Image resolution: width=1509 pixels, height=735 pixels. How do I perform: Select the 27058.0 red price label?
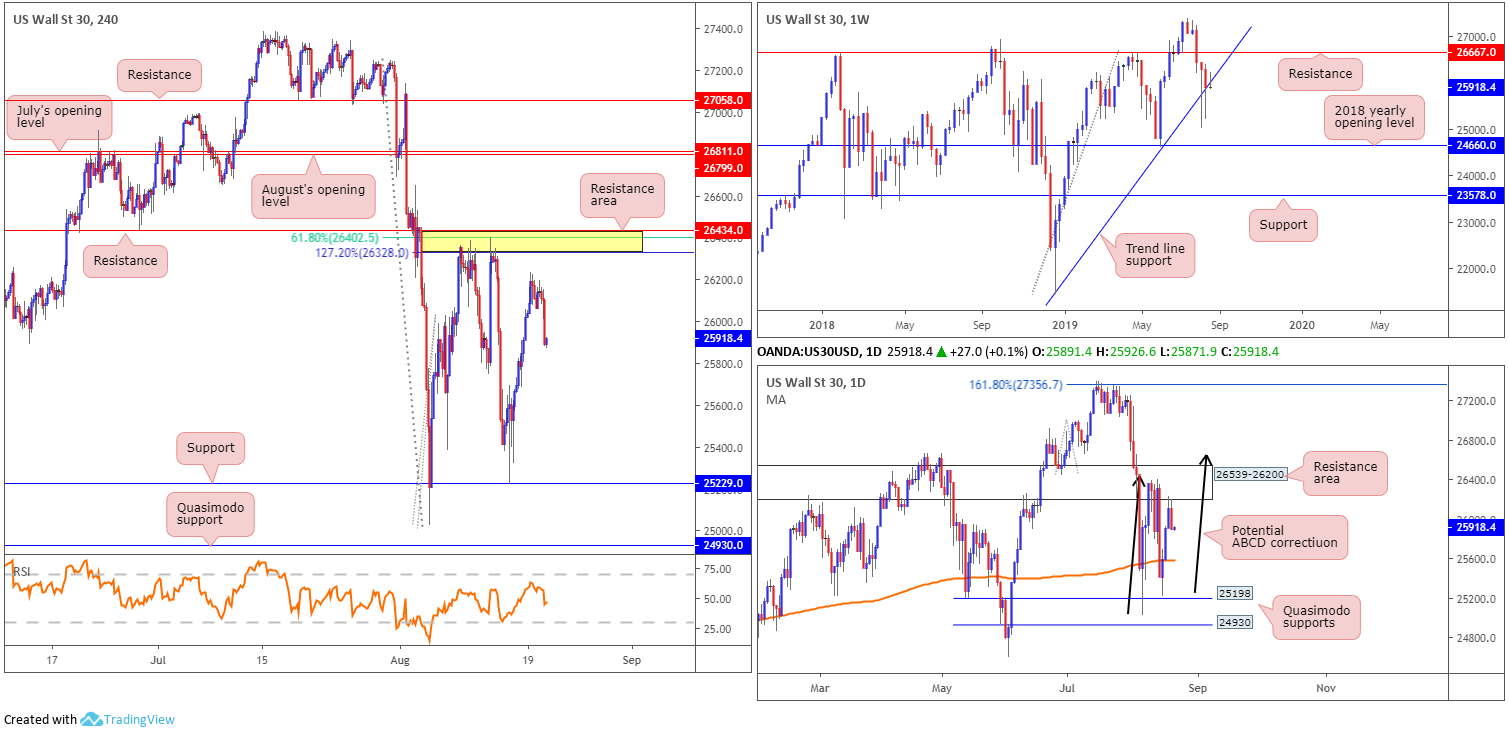click(x=722, y=101)
